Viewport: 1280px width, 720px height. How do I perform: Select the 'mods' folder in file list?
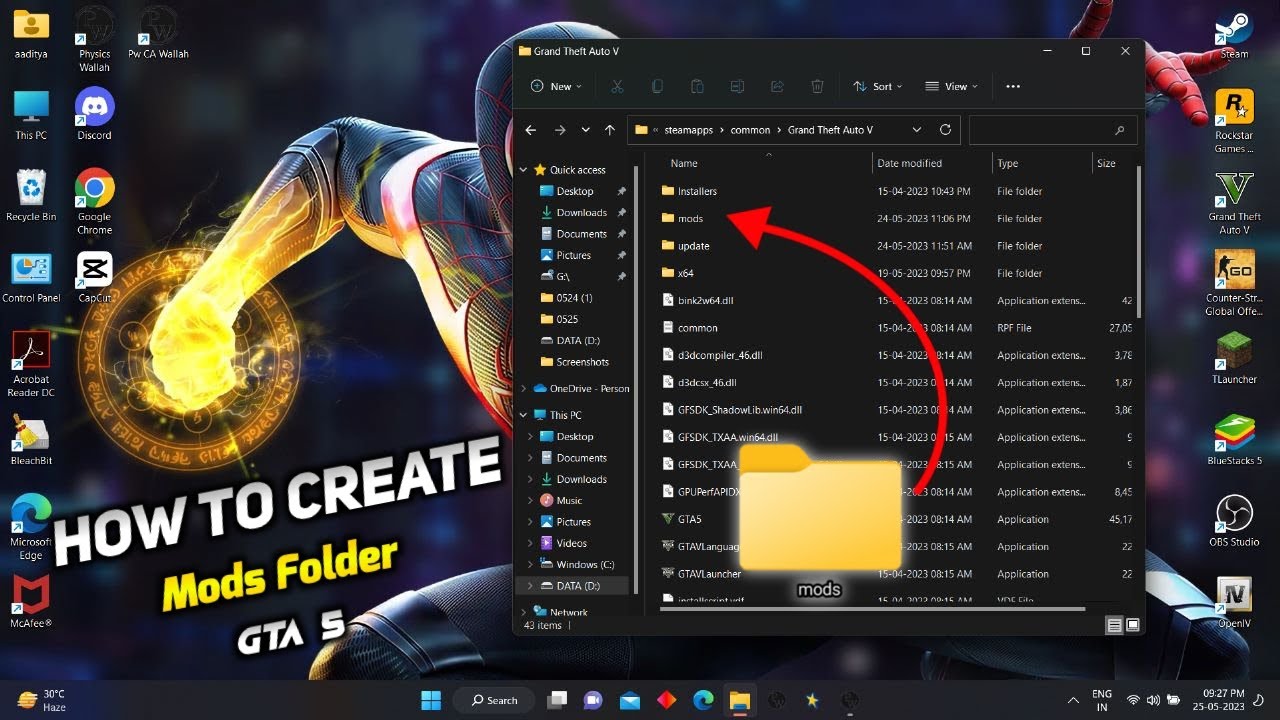690,218
